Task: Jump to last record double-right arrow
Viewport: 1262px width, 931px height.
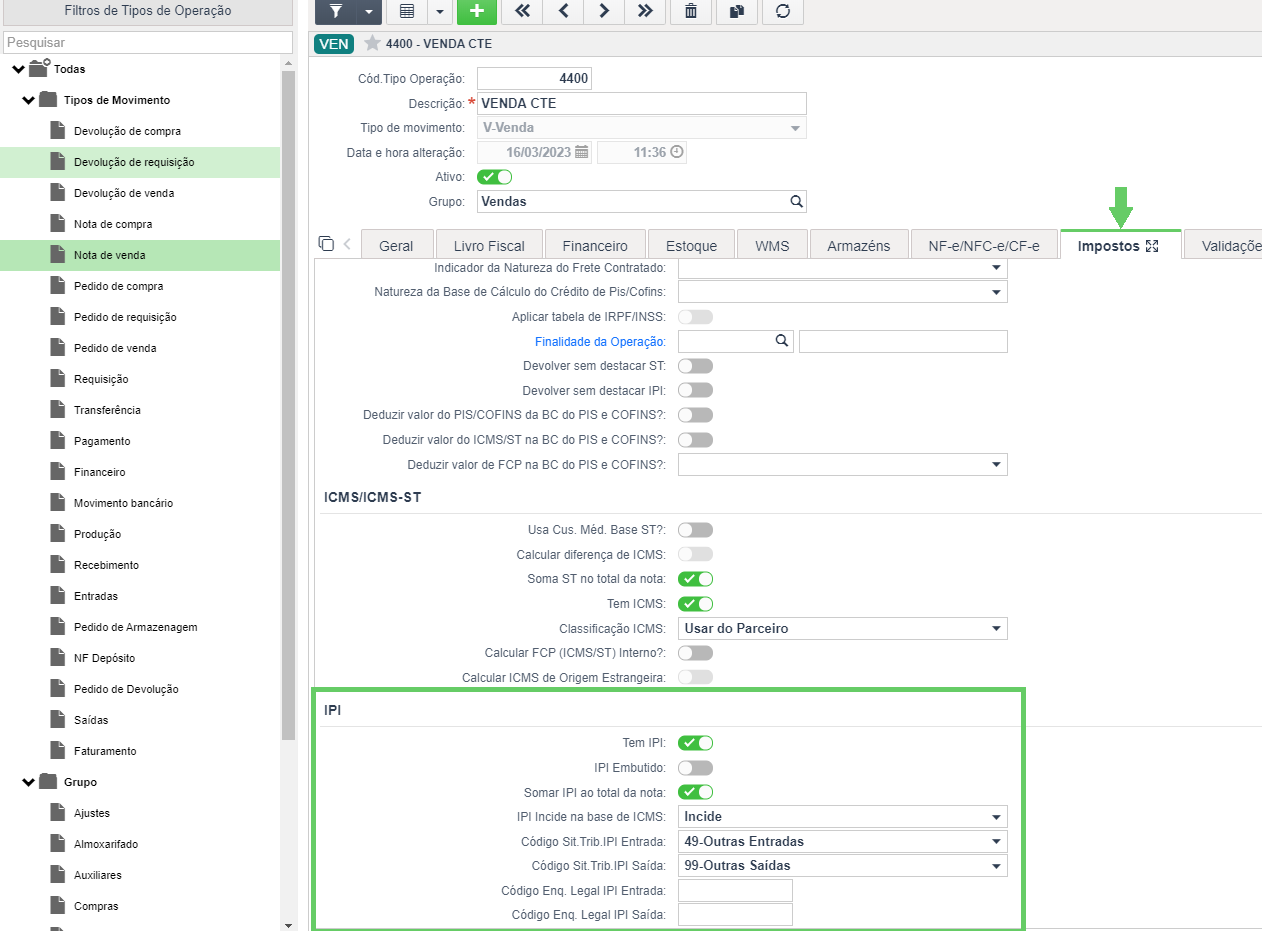Action: click(x=645, y=11)
